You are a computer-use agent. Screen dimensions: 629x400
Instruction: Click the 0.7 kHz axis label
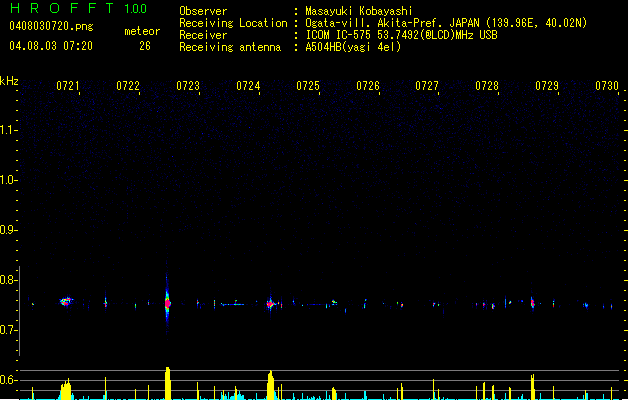pyautogui.click(x=7, y=330)
